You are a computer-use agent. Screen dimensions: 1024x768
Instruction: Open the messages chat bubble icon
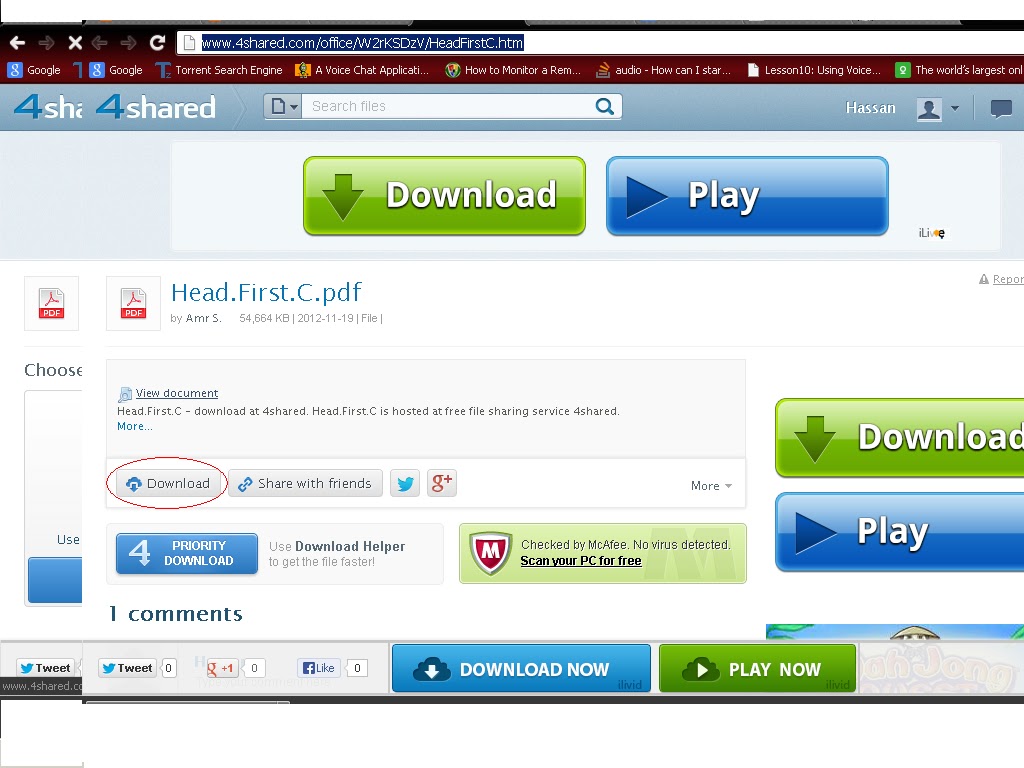pyautogui.click(x=1000, y=108)
